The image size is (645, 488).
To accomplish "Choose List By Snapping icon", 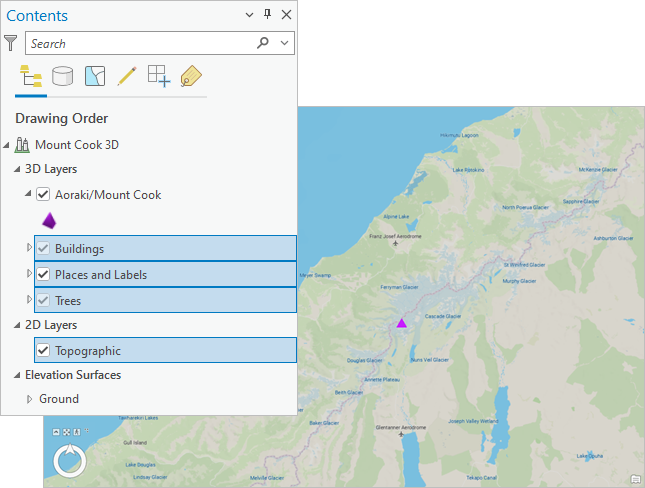I will pyautogui.click(x=159, y=76).
